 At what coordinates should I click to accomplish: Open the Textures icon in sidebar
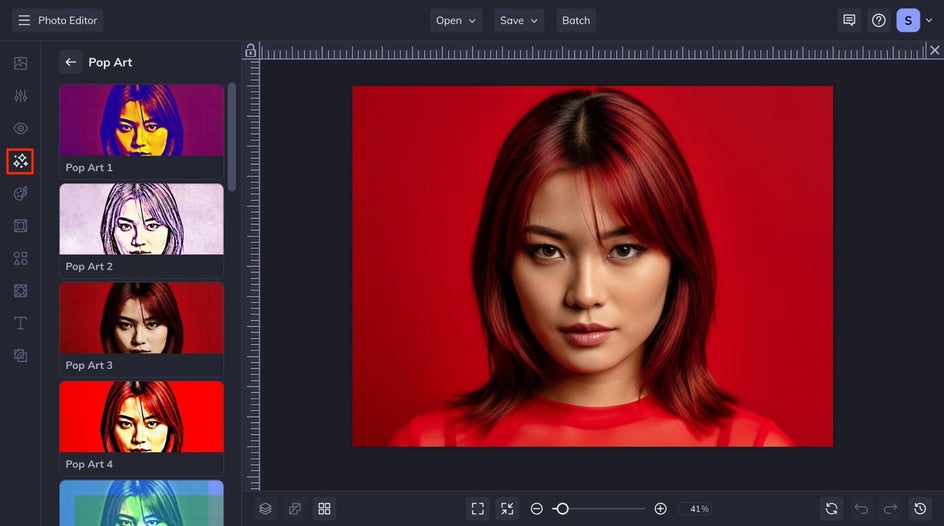click(20, 356)
